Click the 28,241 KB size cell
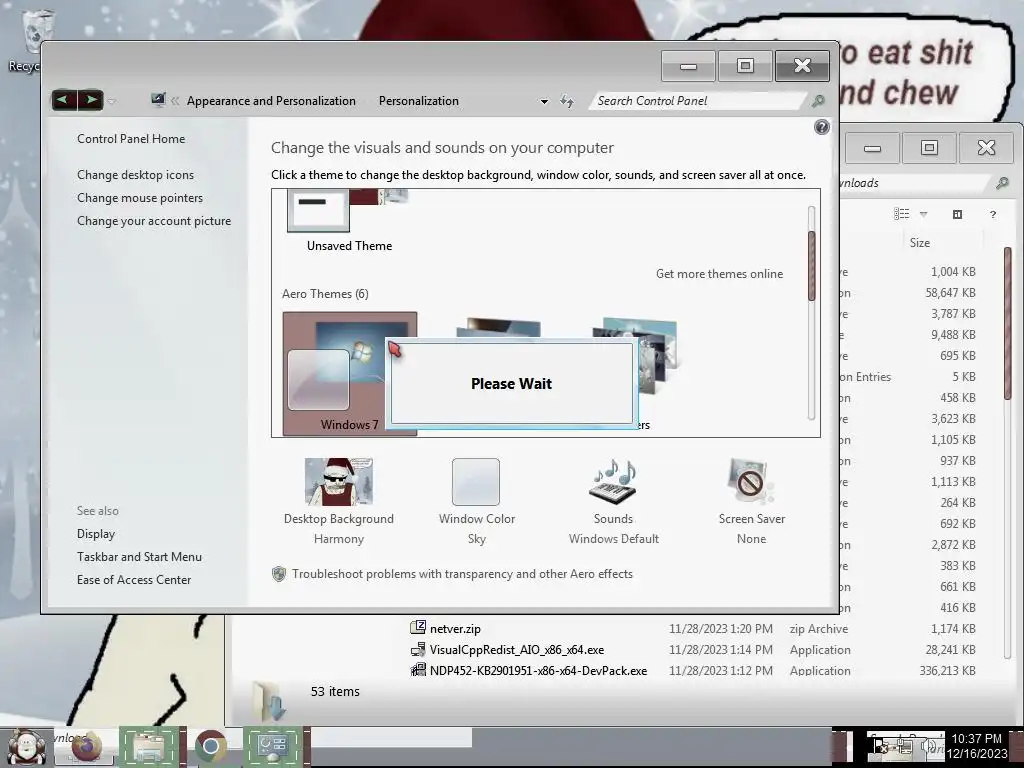This screenshot has height=768, width=1024. 950,650
